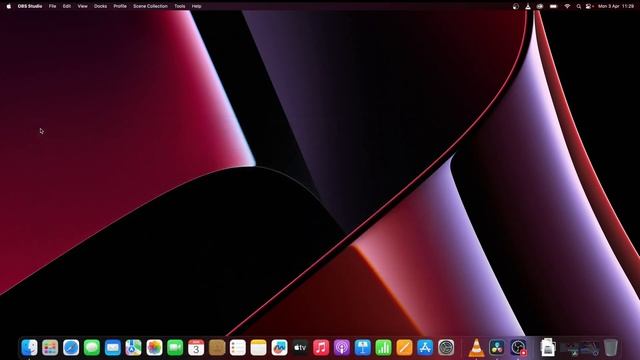Open the Podcasts app in the dock
The height and width of the screenshot is (360, 640).
(x=342, y=348)
